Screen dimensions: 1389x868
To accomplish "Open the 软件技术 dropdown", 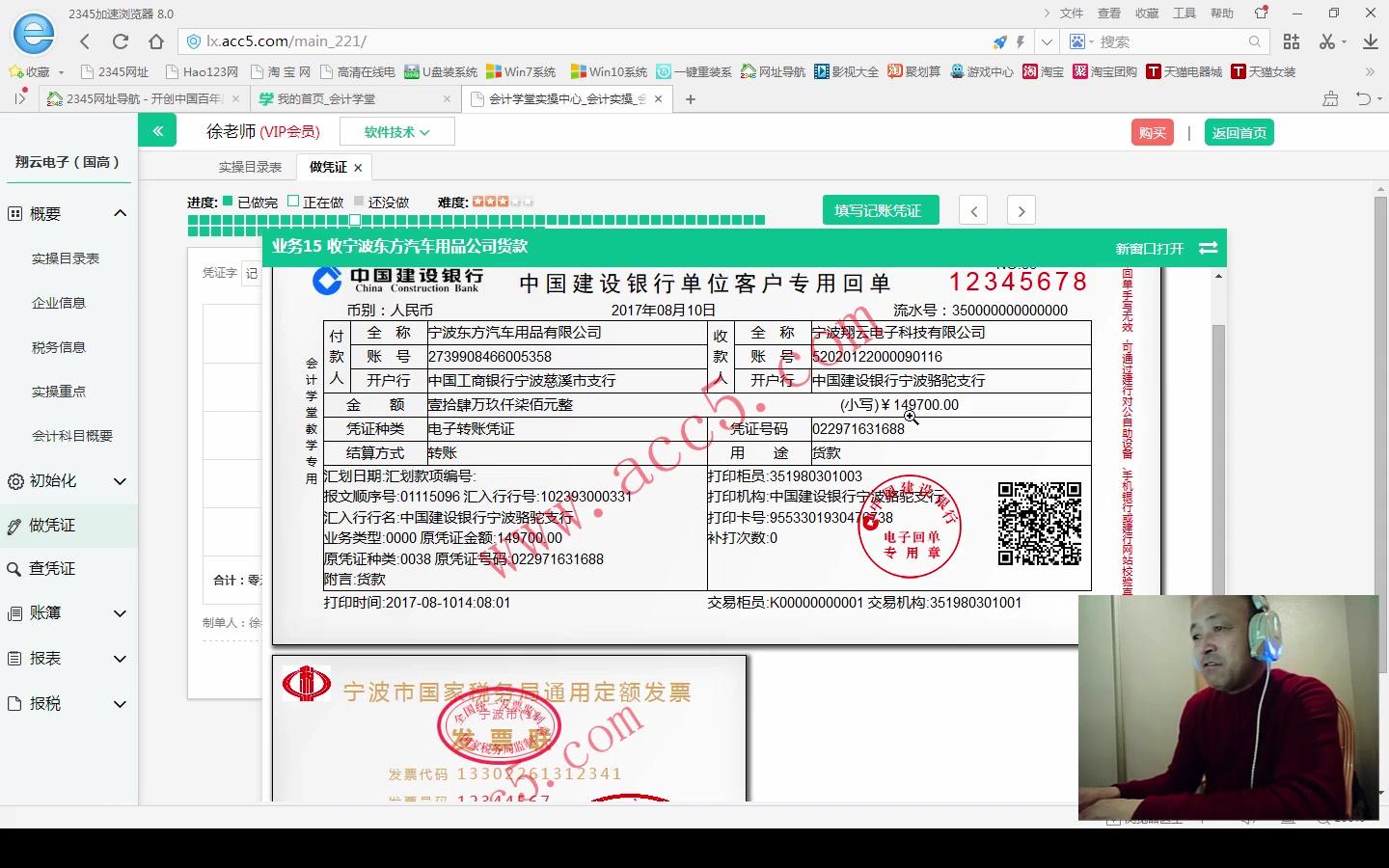I will click(x=396, y=131).
